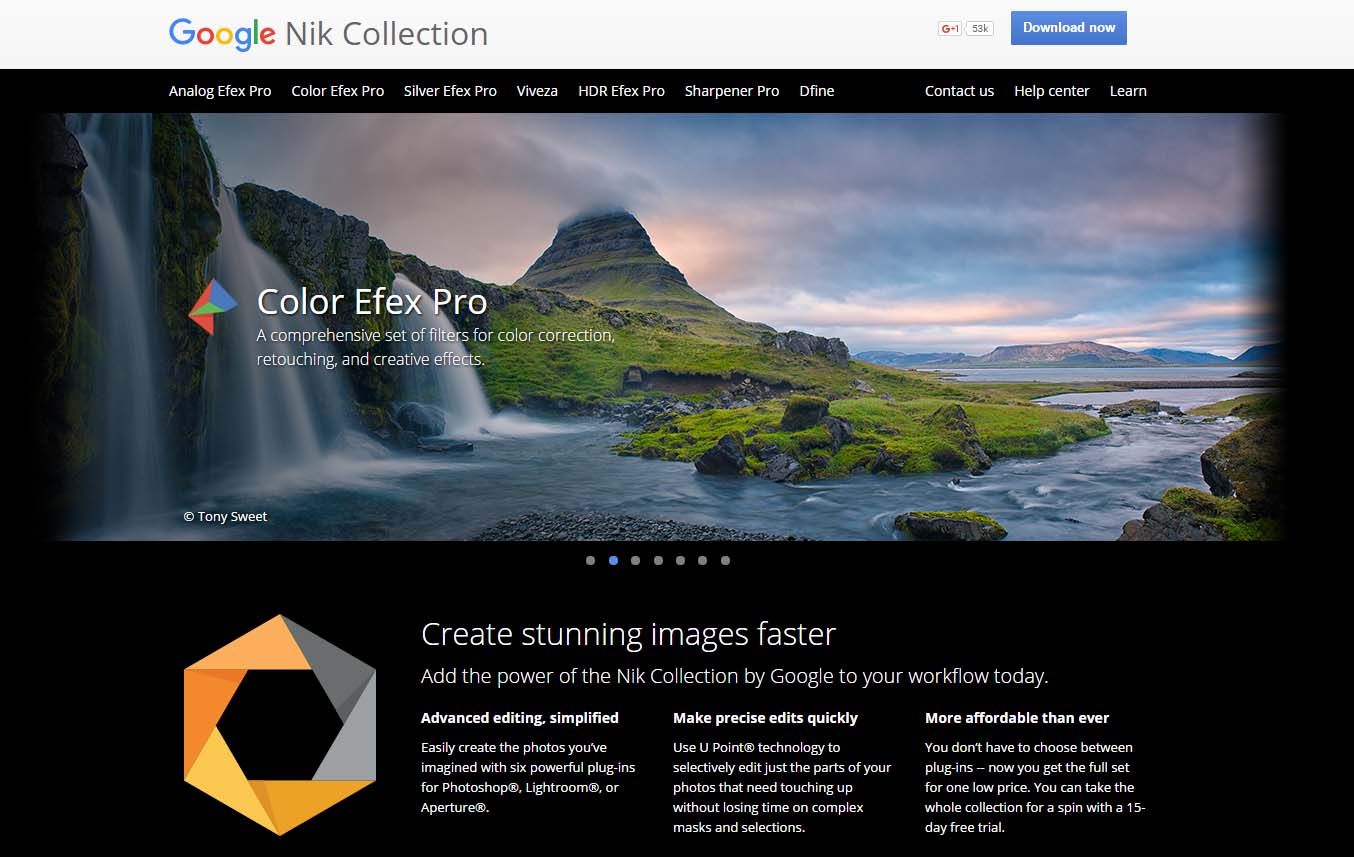The height and width of the screenshot is (857, 1354).
Task: Click the 53k share count badge
Action: point(980,28)
